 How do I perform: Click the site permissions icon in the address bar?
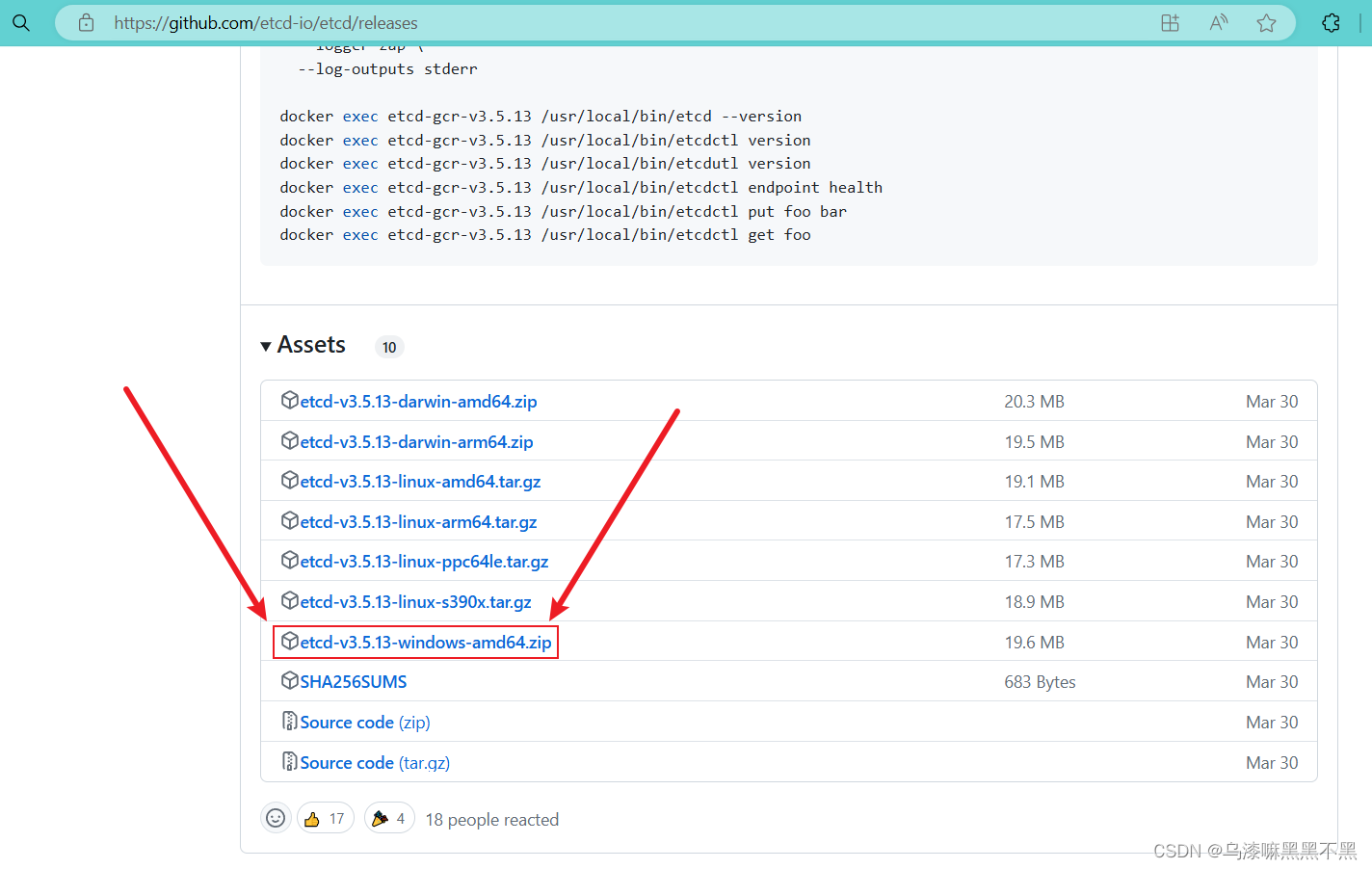coord(85,22)
